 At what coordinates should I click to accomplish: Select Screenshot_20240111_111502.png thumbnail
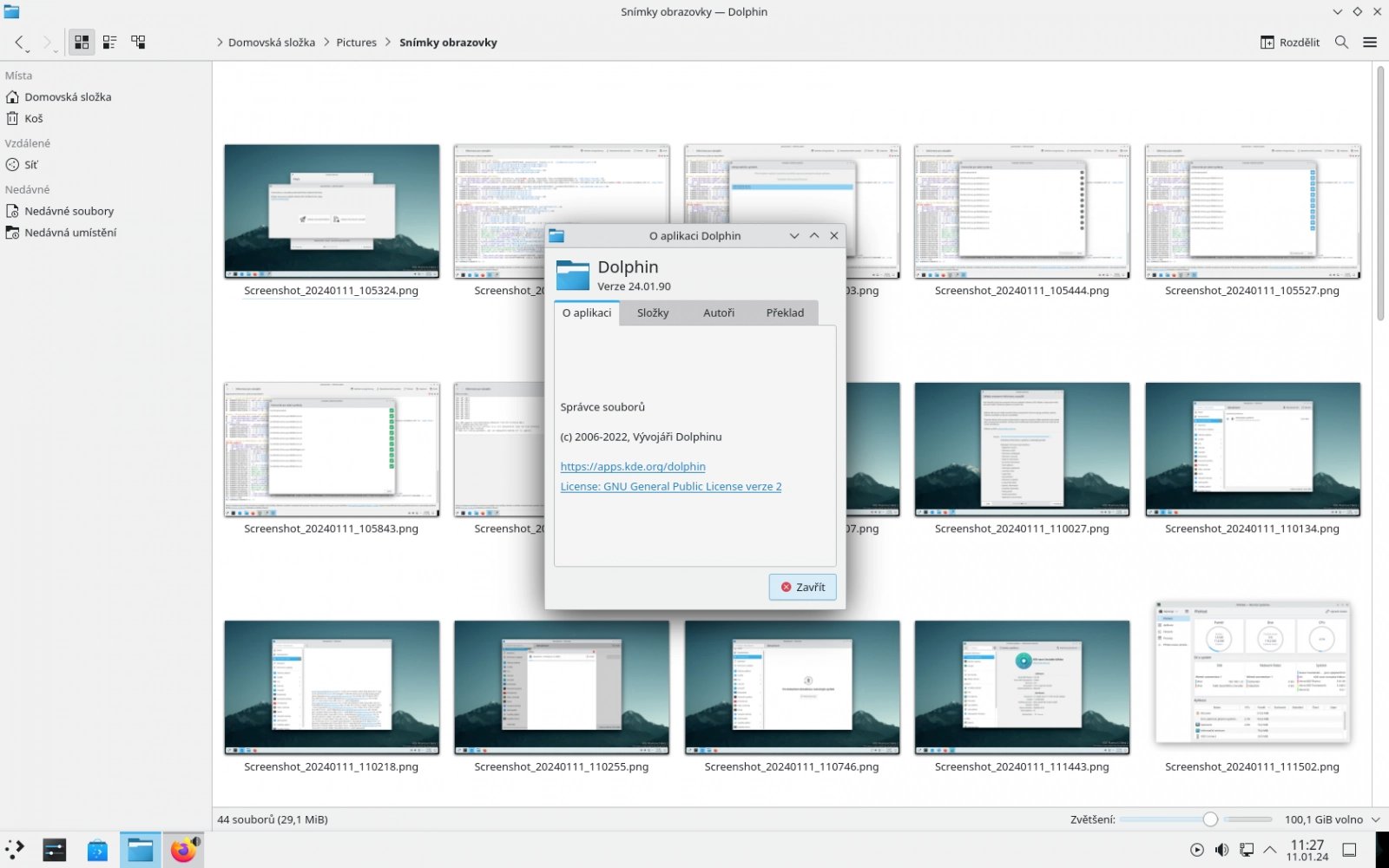click(1252, 673)
